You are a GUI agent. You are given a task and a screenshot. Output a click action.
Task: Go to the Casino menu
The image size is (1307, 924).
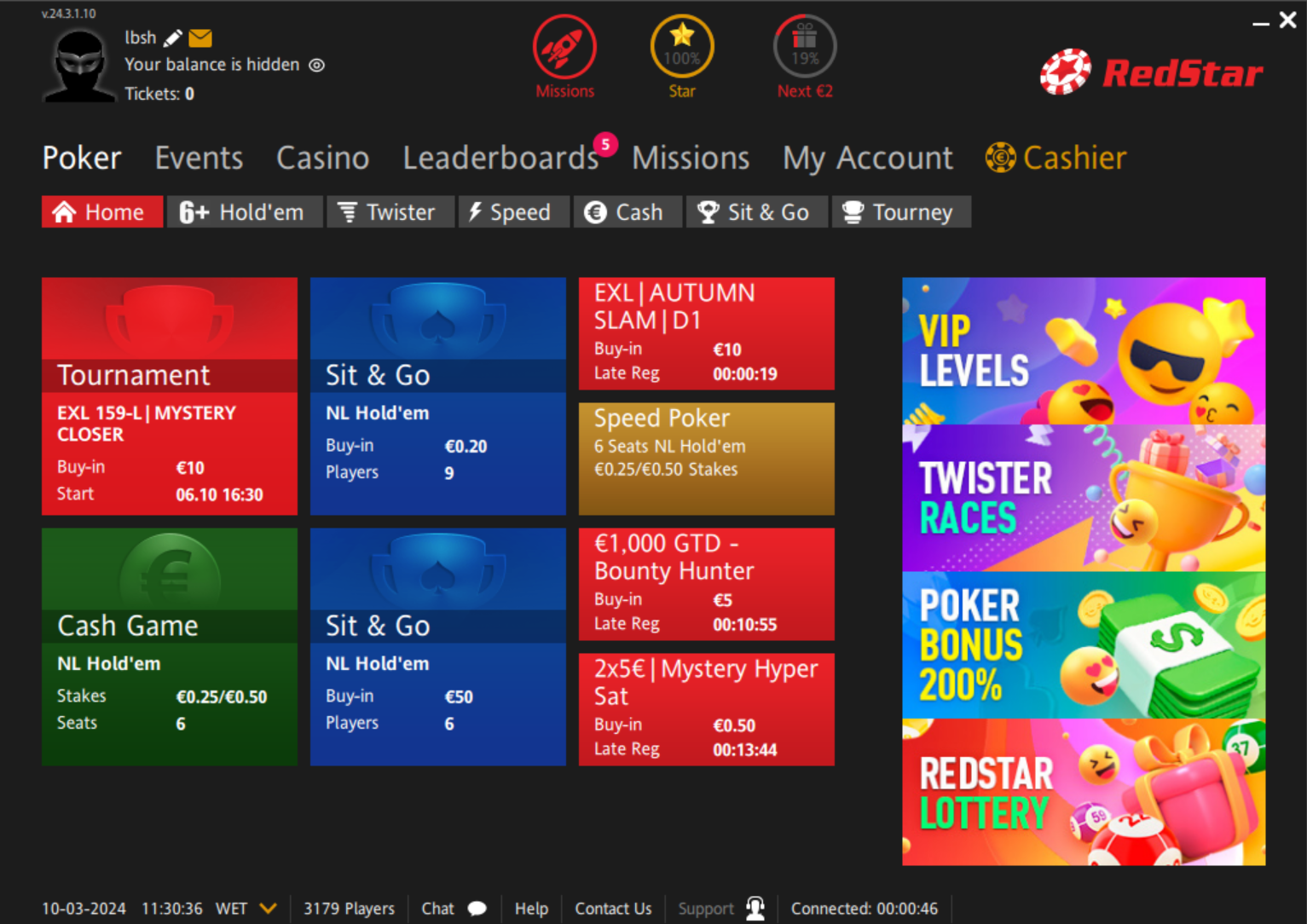pyautogui.click(x=322, y=158)
